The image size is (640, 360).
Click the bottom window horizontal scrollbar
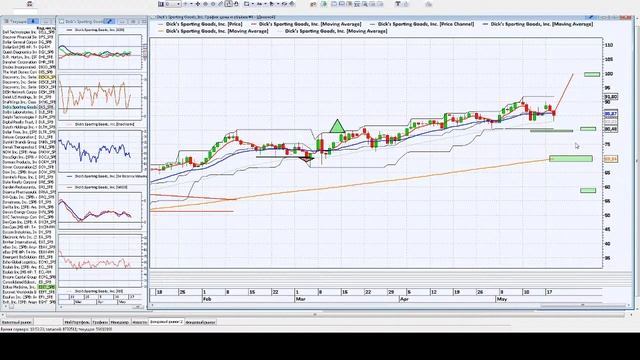(x=315, y=315)
